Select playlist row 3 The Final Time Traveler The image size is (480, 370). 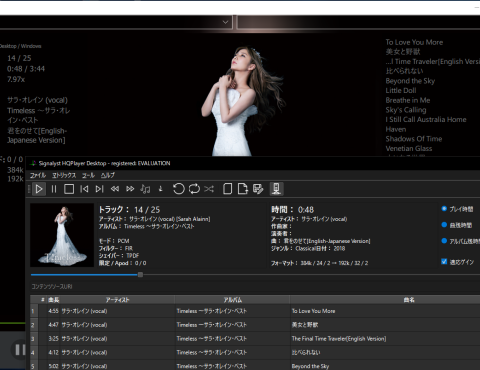coord(255,339)
